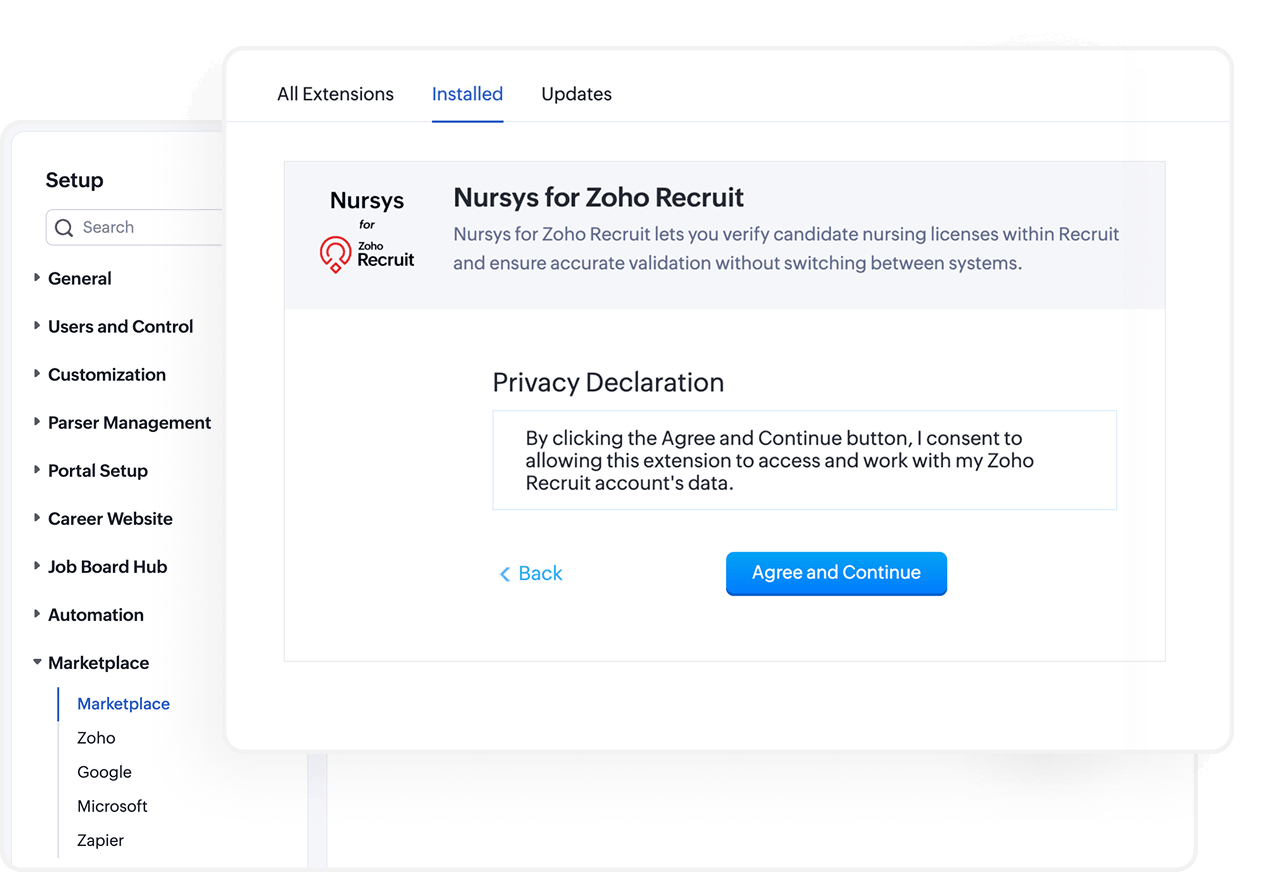
Task: Open the Zoho item under Marketplace
Action: pyautogui.click(x=96, y=738)
